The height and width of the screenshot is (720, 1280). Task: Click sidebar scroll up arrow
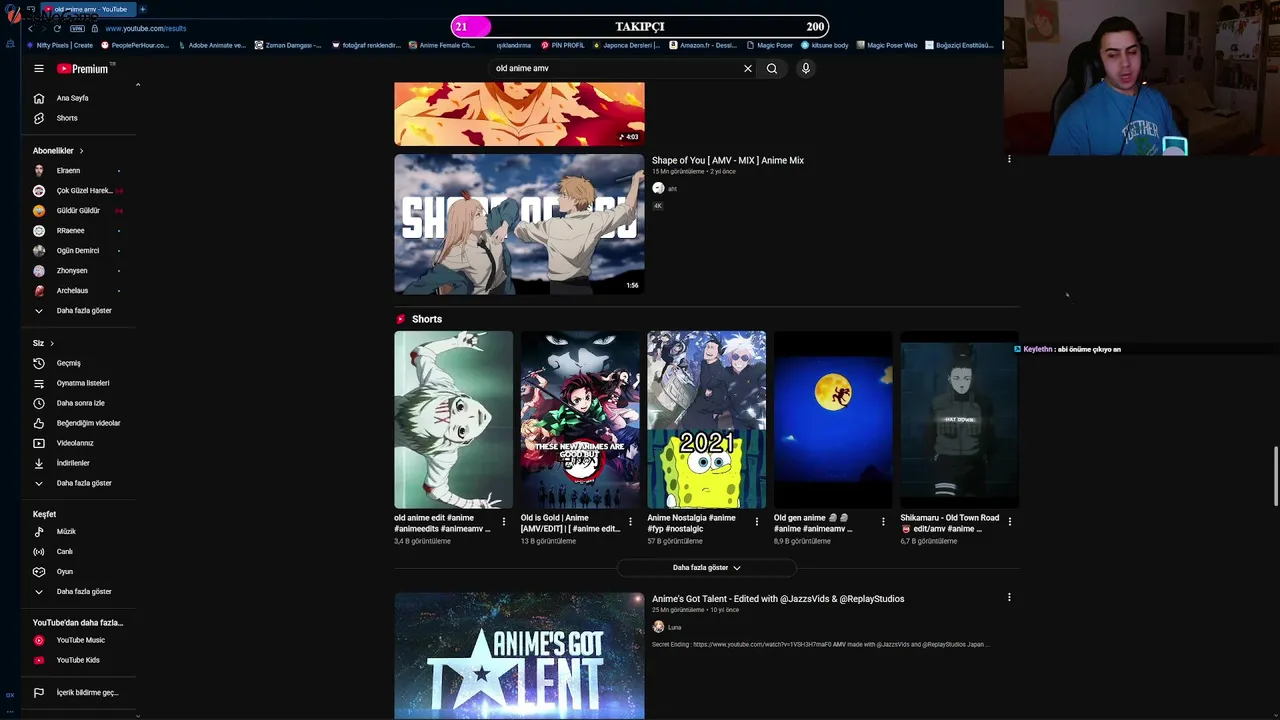(x=138, y=85)
